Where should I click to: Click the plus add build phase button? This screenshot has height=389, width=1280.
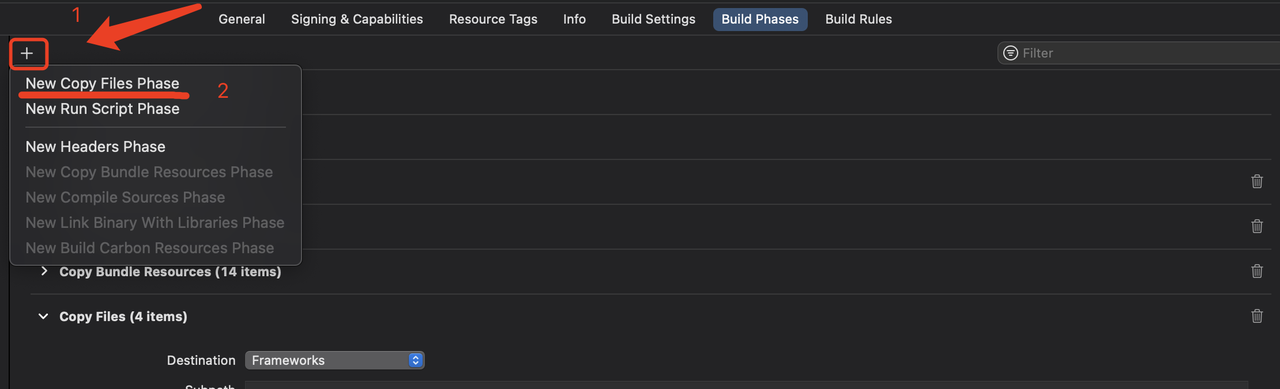tap(27, 53)
